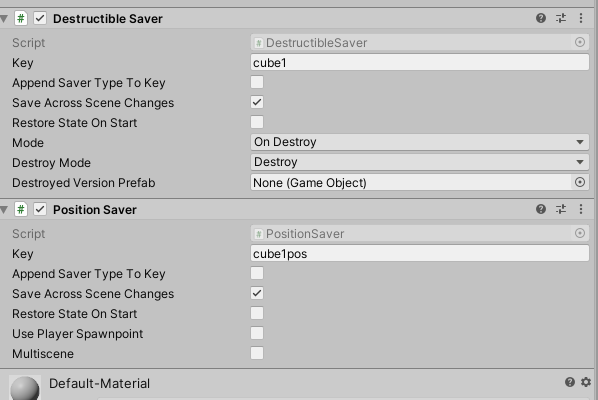The image size is (598, 400).
Task: Click Default-Material help icon
Action: point(570,382)
